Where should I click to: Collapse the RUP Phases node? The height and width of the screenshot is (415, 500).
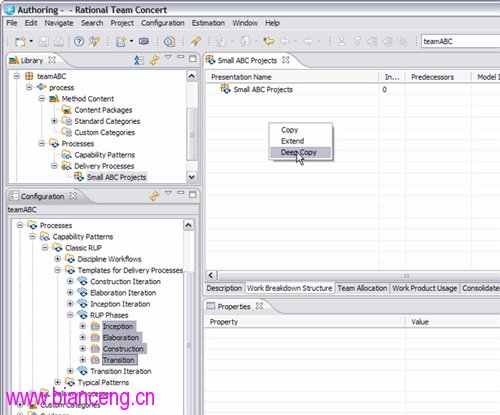pos(70,315)
